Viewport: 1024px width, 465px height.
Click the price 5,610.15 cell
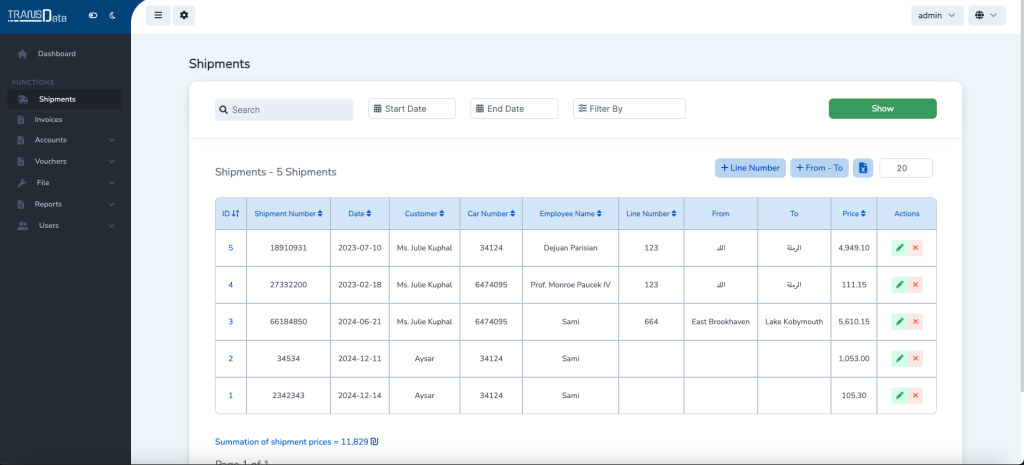point(854,322)
